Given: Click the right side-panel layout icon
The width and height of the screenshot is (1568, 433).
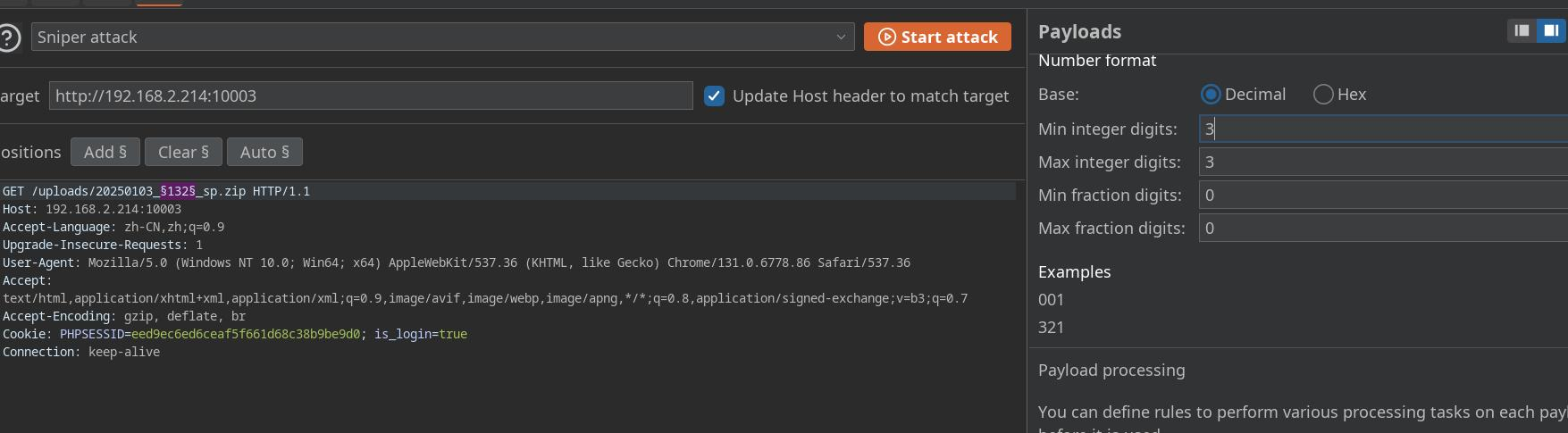Looking at the screenshot, I should [1551, 30].
